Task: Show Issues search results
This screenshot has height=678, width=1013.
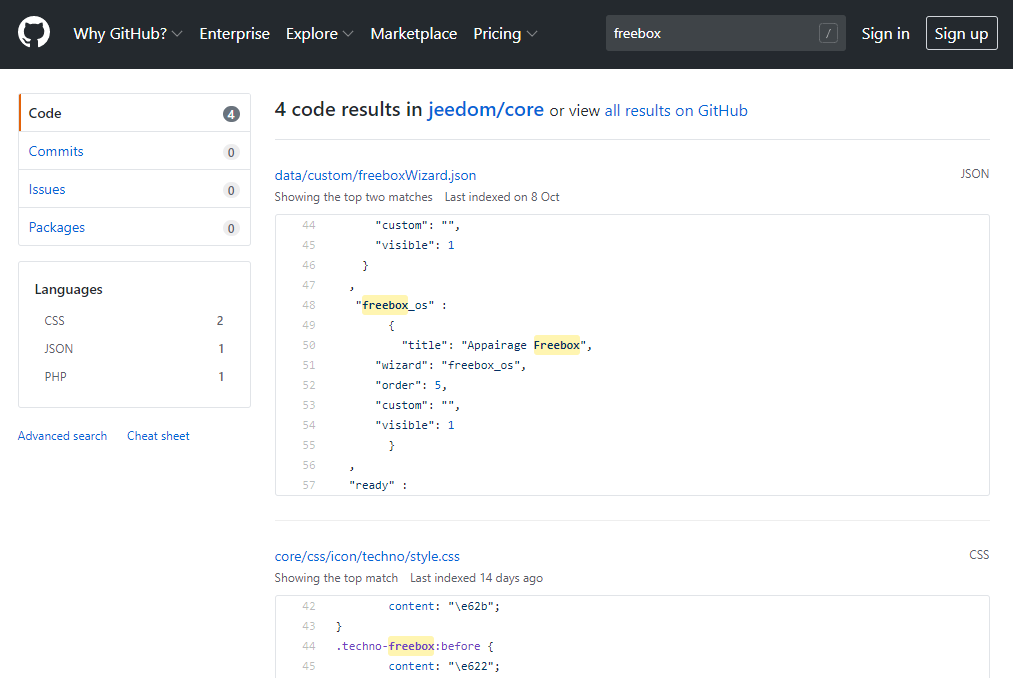Action: pyautogui.click(x=134, y=189)
